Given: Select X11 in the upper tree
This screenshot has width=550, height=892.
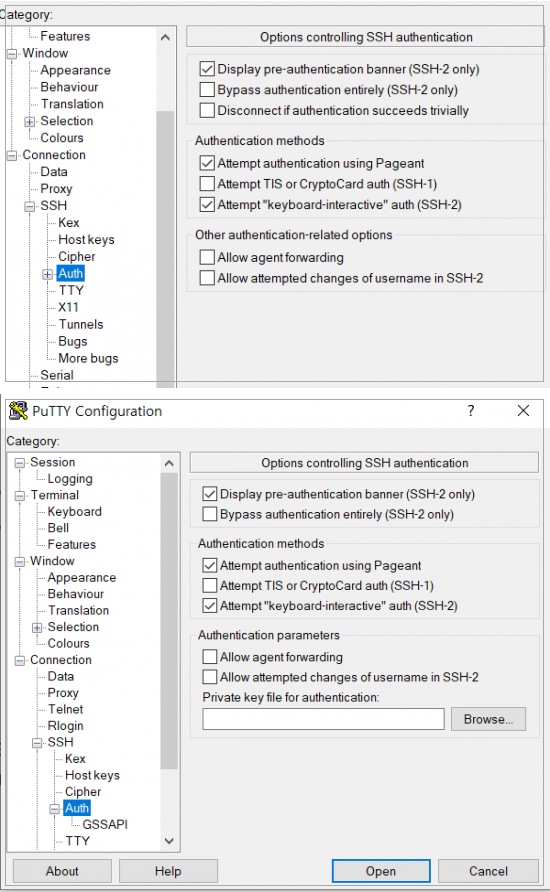Looking at the screenshot, I should (68, 307).
